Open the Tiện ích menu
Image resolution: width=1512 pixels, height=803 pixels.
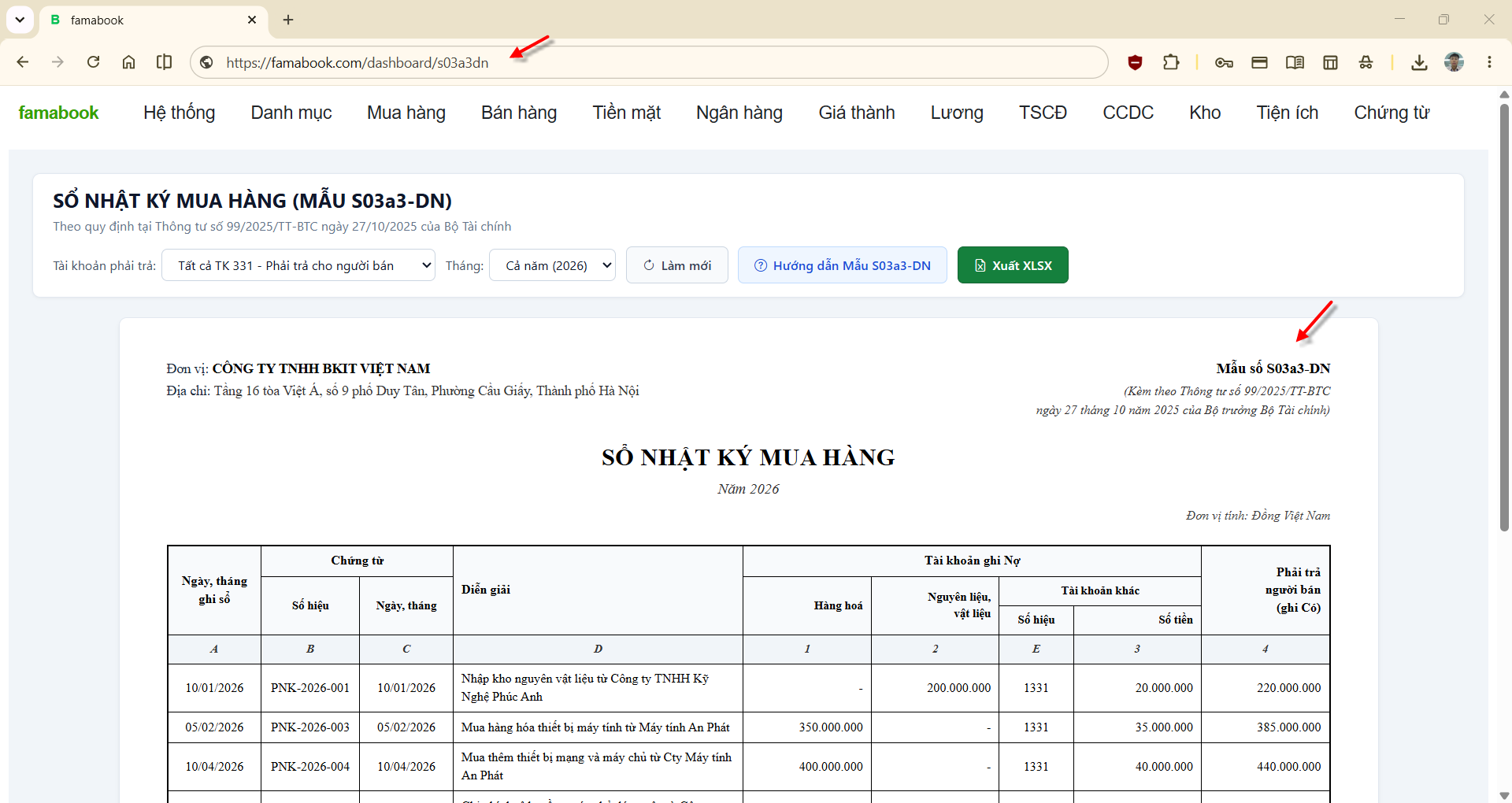[1288, 113]
